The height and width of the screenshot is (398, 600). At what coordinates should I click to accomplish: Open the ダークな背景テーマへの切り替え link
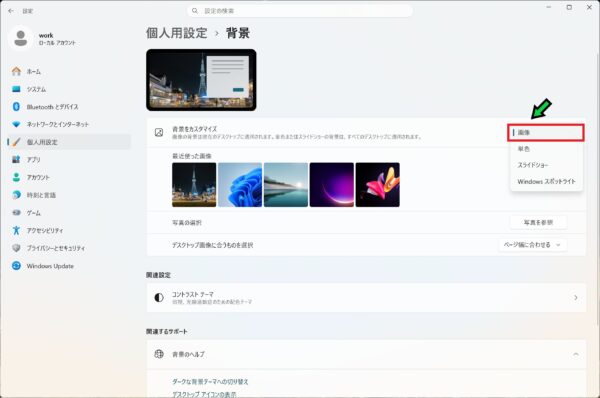[210, 382]
